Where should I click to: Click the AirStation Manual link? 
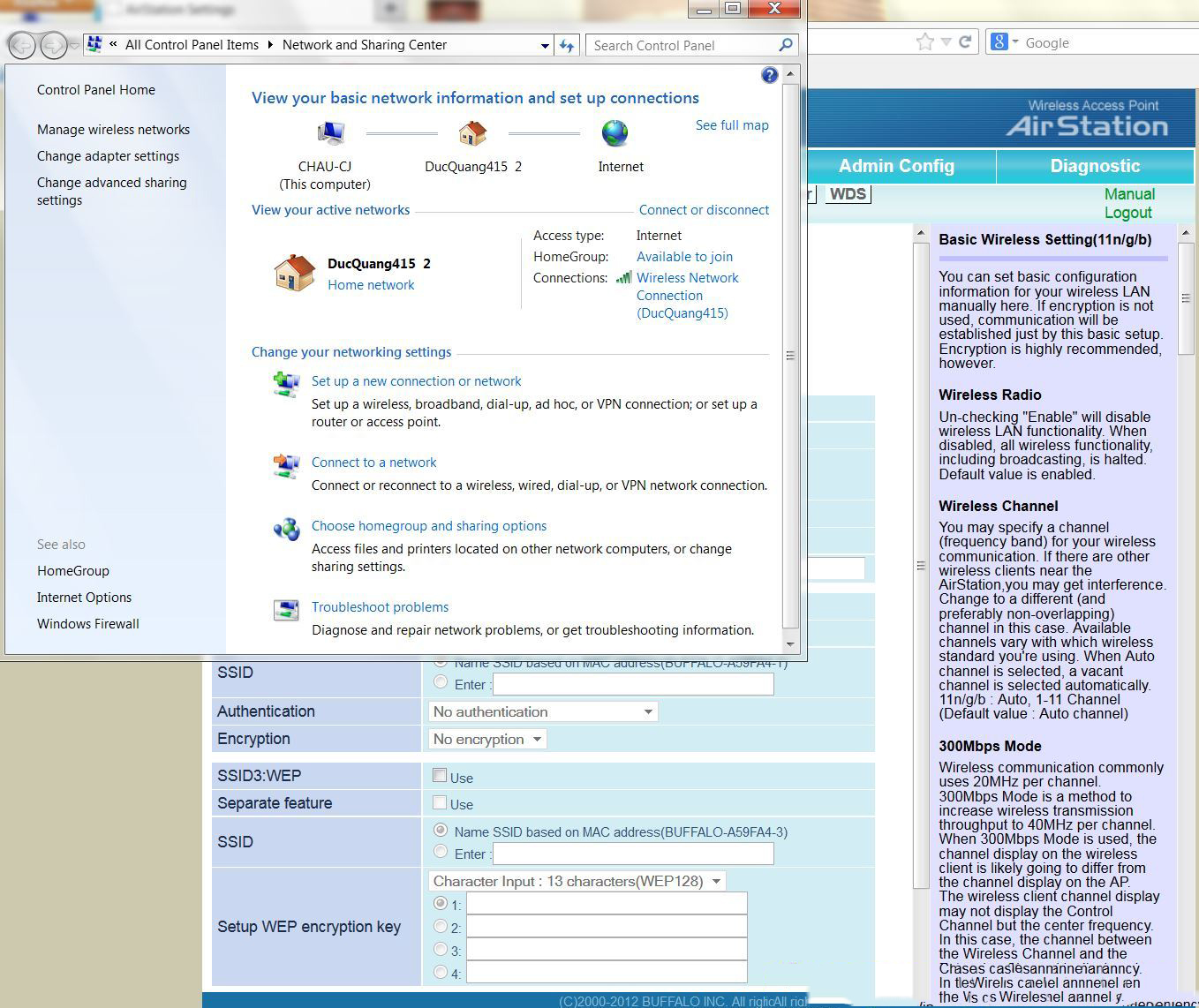[1129, 194]
